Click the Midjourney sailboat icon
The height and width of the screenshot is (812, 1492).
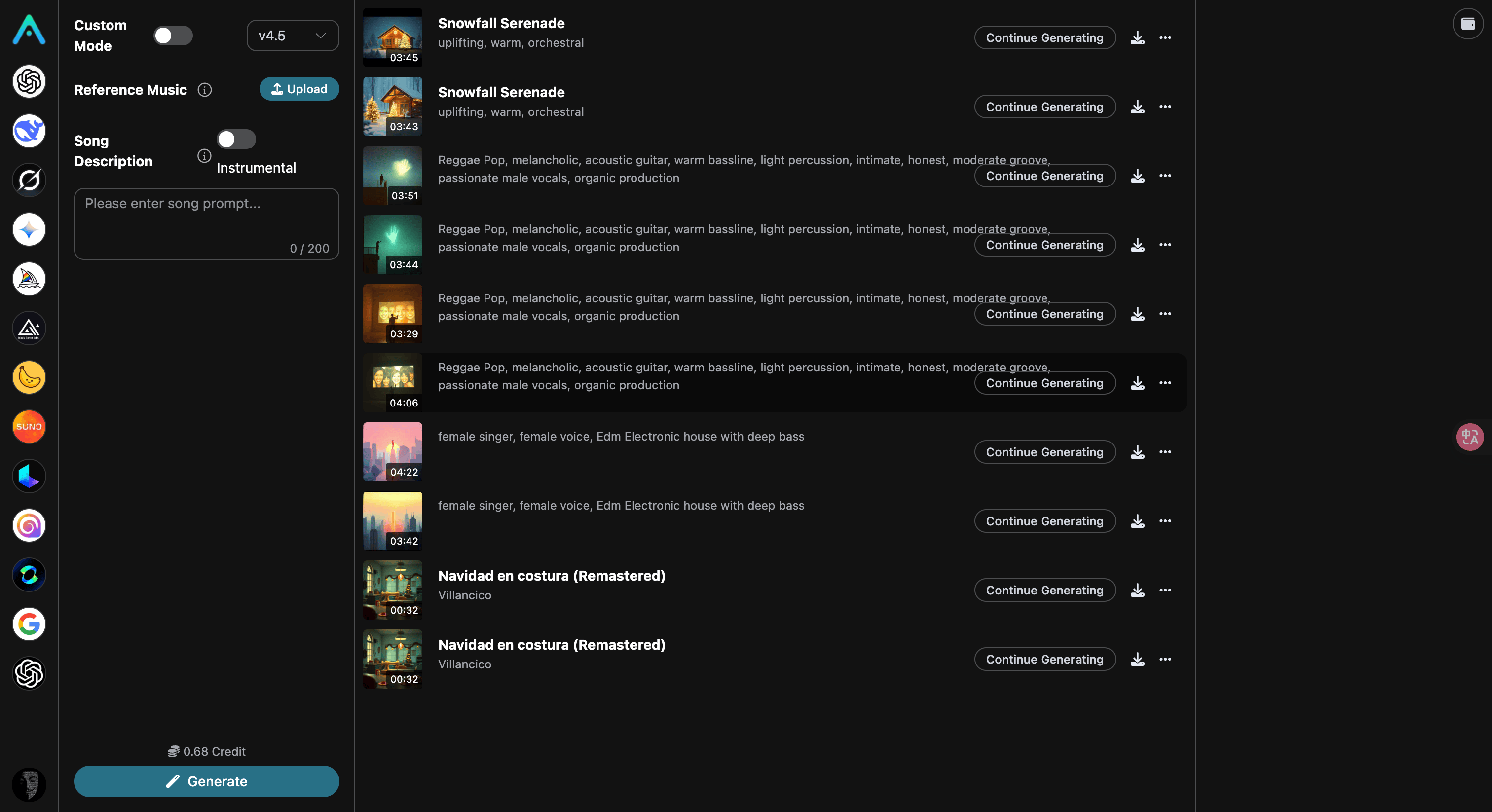coord(29,279)
